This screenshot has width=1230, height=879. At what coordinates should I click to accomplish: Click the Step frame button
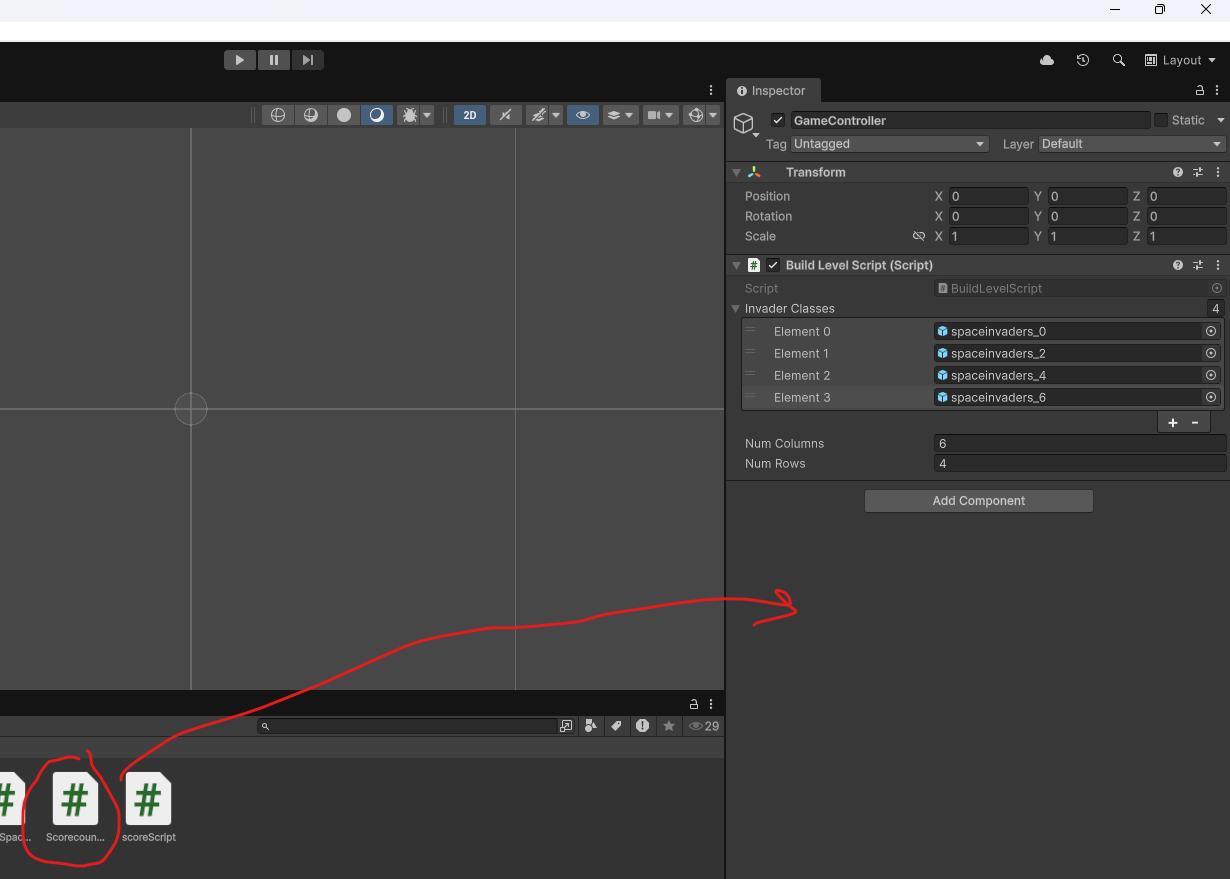point(308,60)
